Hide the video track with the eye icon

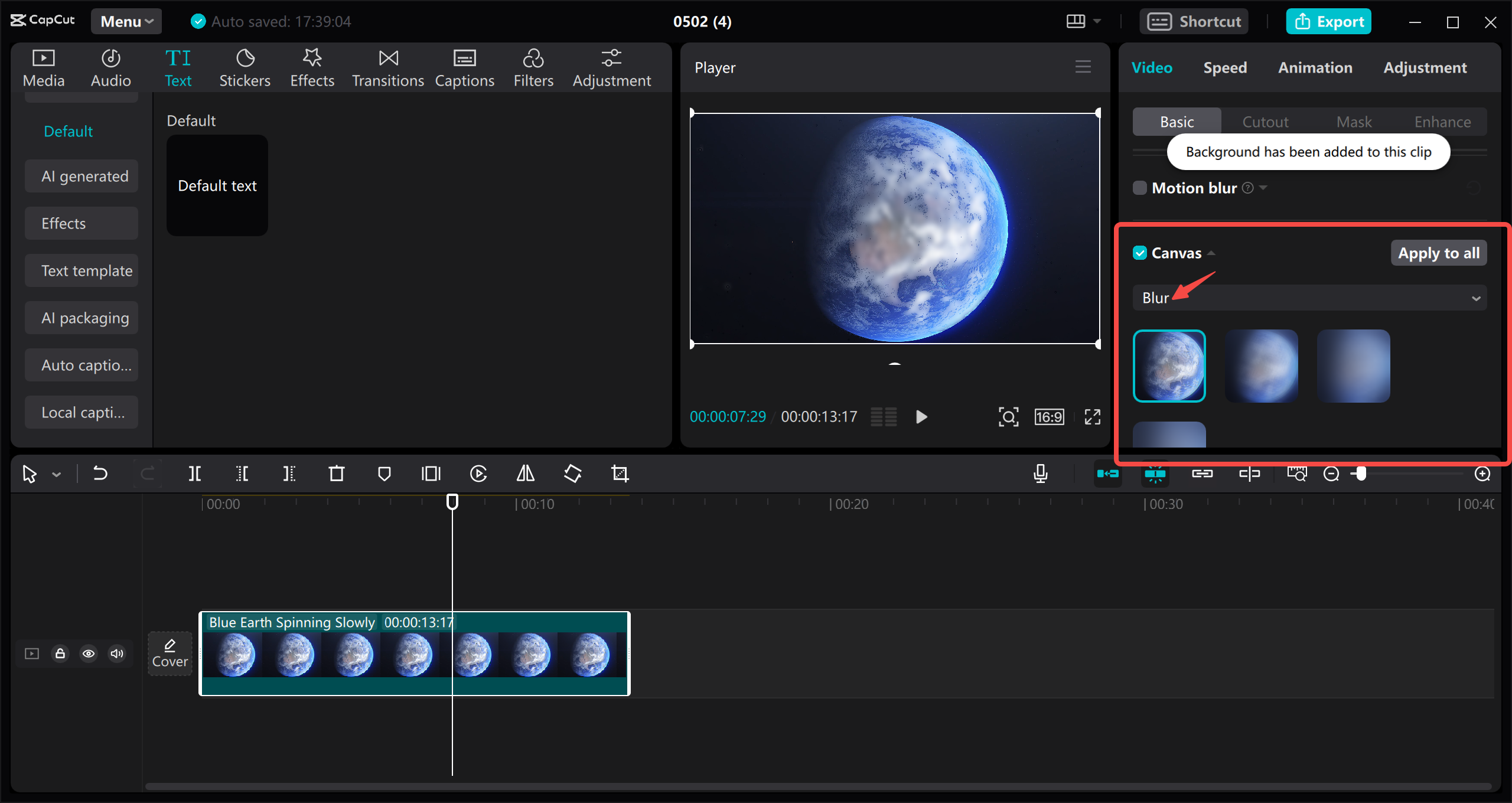coord(89,654)
